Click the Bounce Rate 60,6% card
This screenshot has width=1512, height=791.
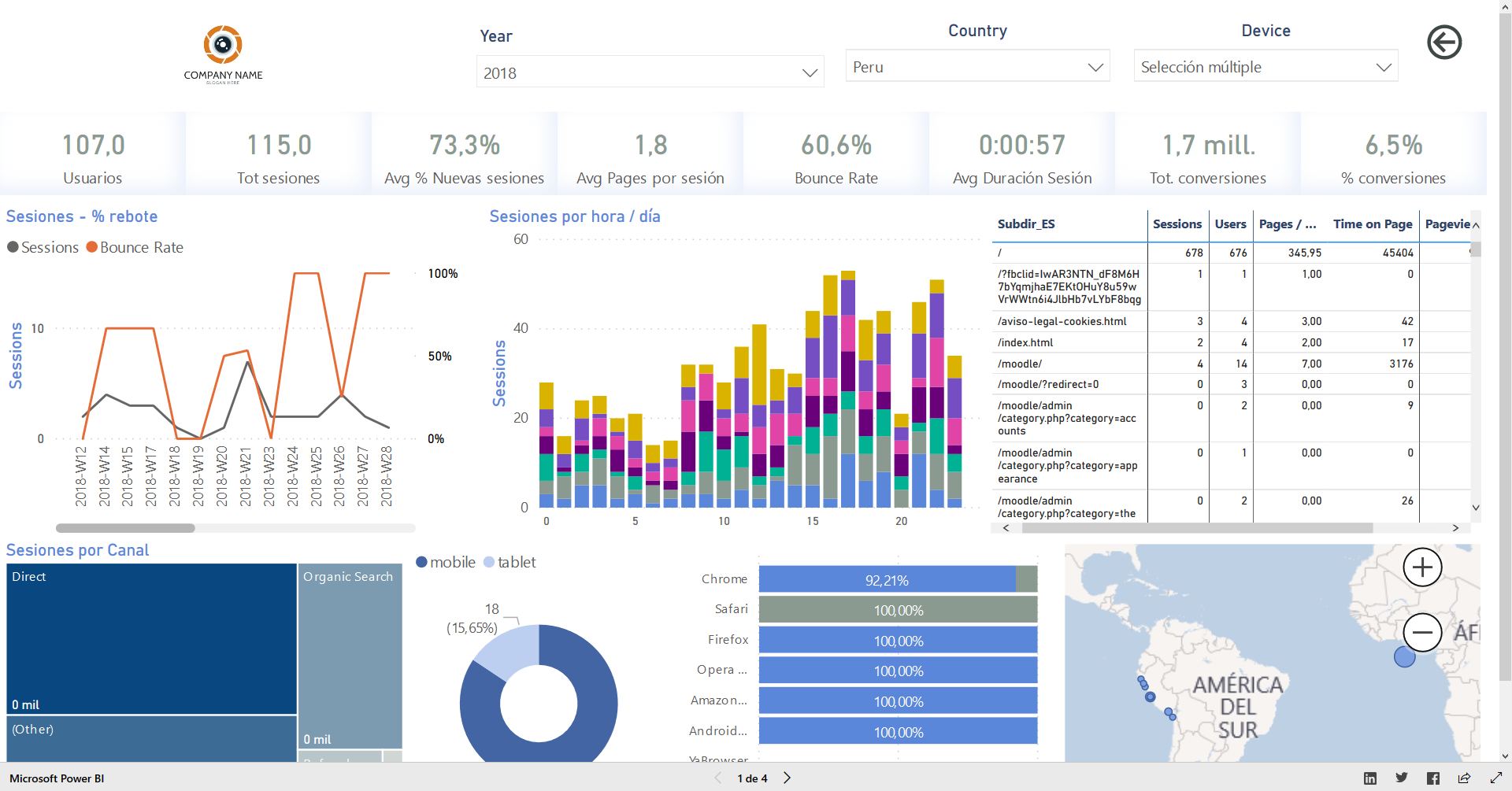[836, 153]
